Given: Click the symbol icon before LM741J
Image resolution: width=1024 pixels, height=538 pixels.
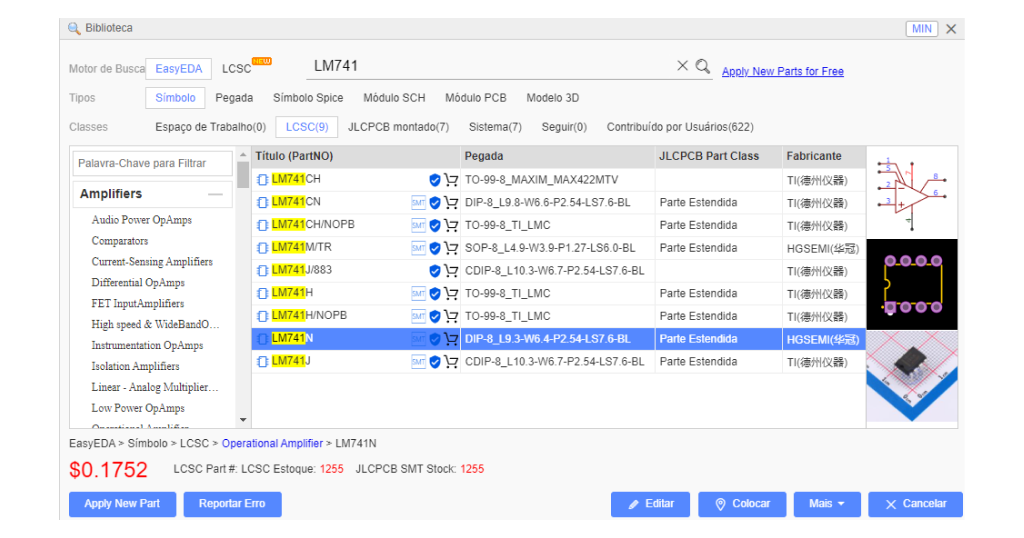Looking at the screenshot, I should [x=263, y=362].
